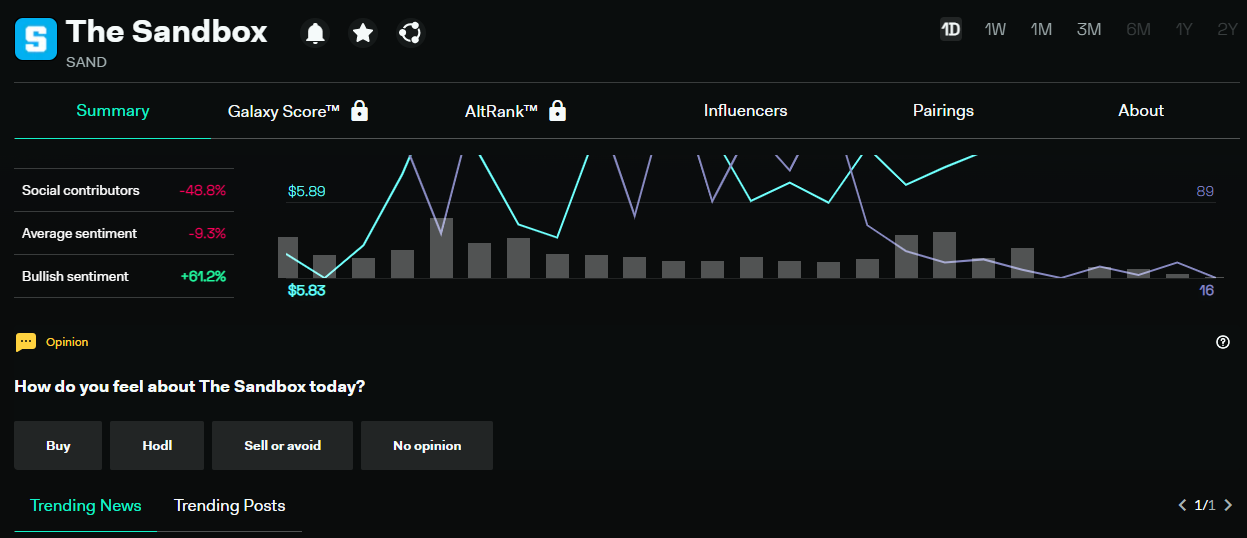This screenshot has height=538, width=1247.
Task: Click the AltRank lock icon
Action: pos(558,111)
